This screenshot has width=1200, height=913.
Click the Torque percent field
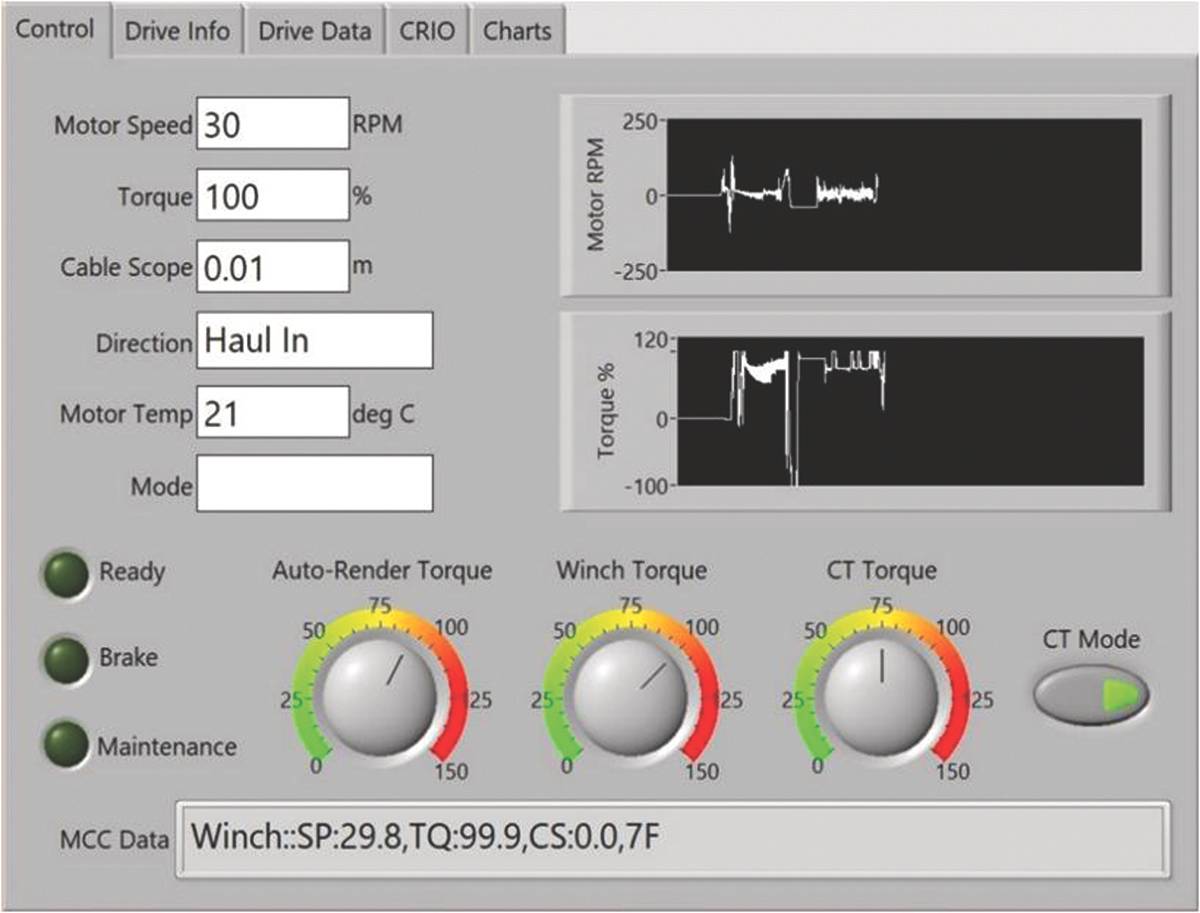[273, 195]
